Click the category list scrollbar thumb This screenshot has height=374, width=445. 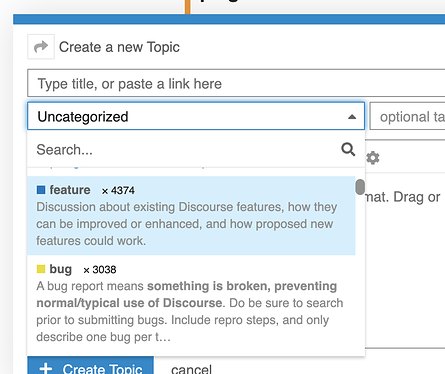[360, 187]
